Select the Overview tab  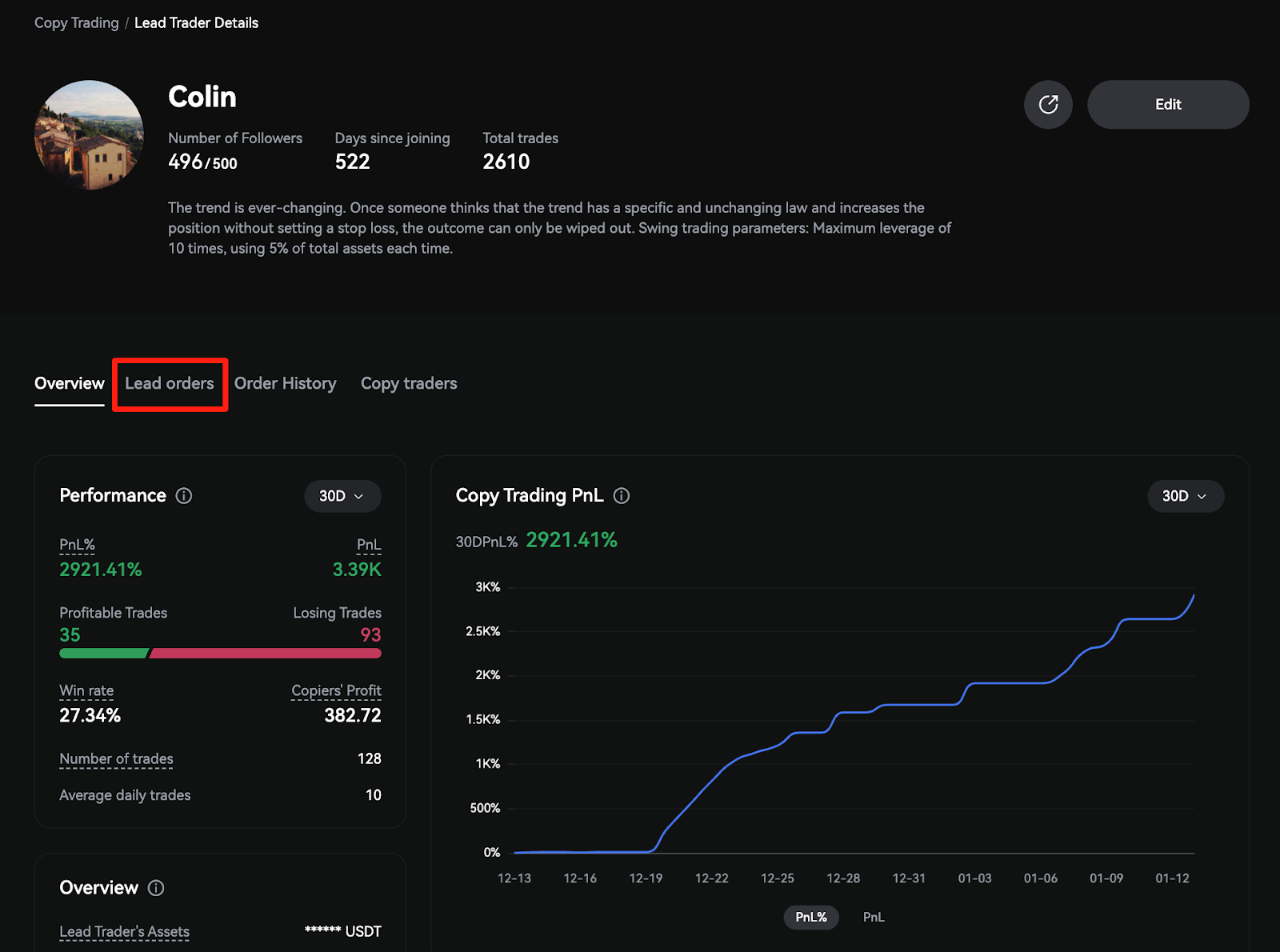(x=70, y=384)
